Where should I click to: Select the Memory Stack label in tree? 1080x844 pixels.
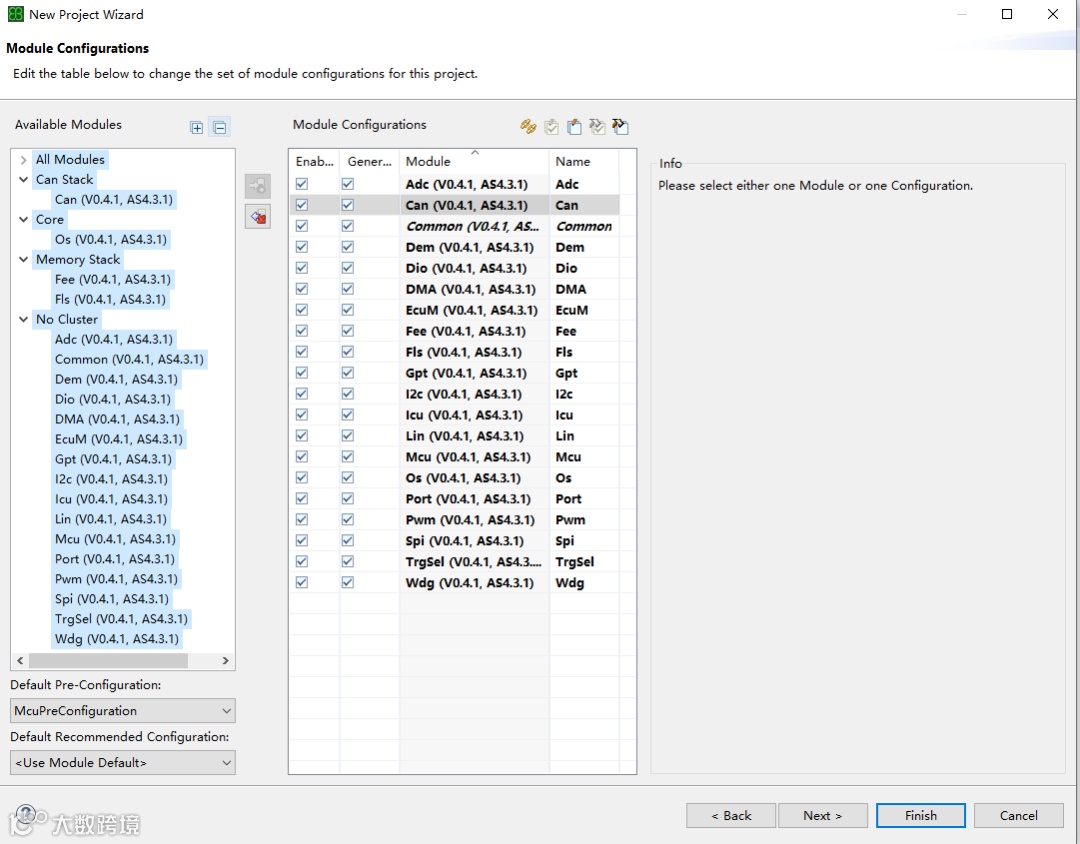click(78, 260)
